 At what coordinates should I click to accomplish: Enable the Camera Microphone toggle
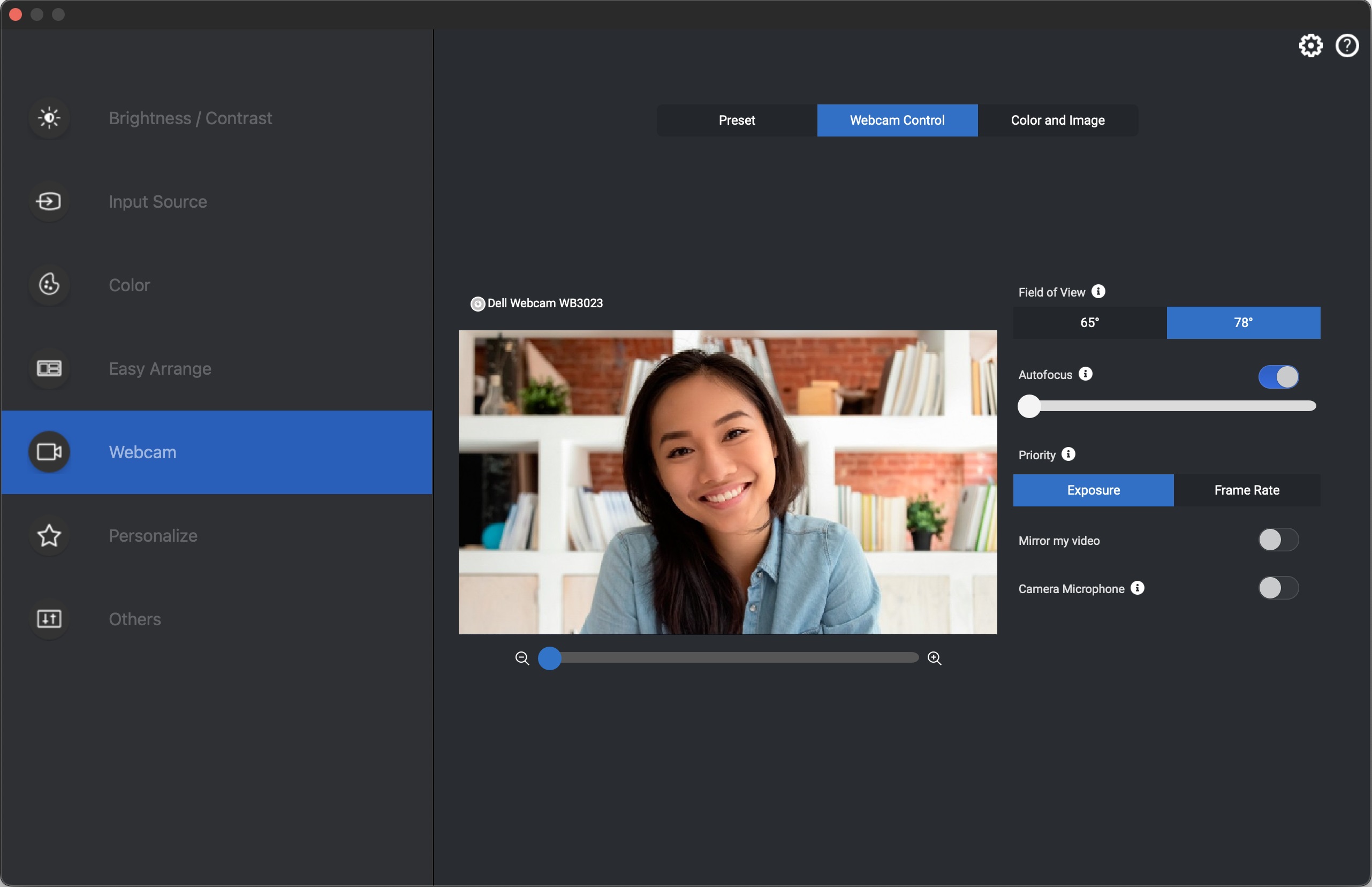tap(1278, 587)
